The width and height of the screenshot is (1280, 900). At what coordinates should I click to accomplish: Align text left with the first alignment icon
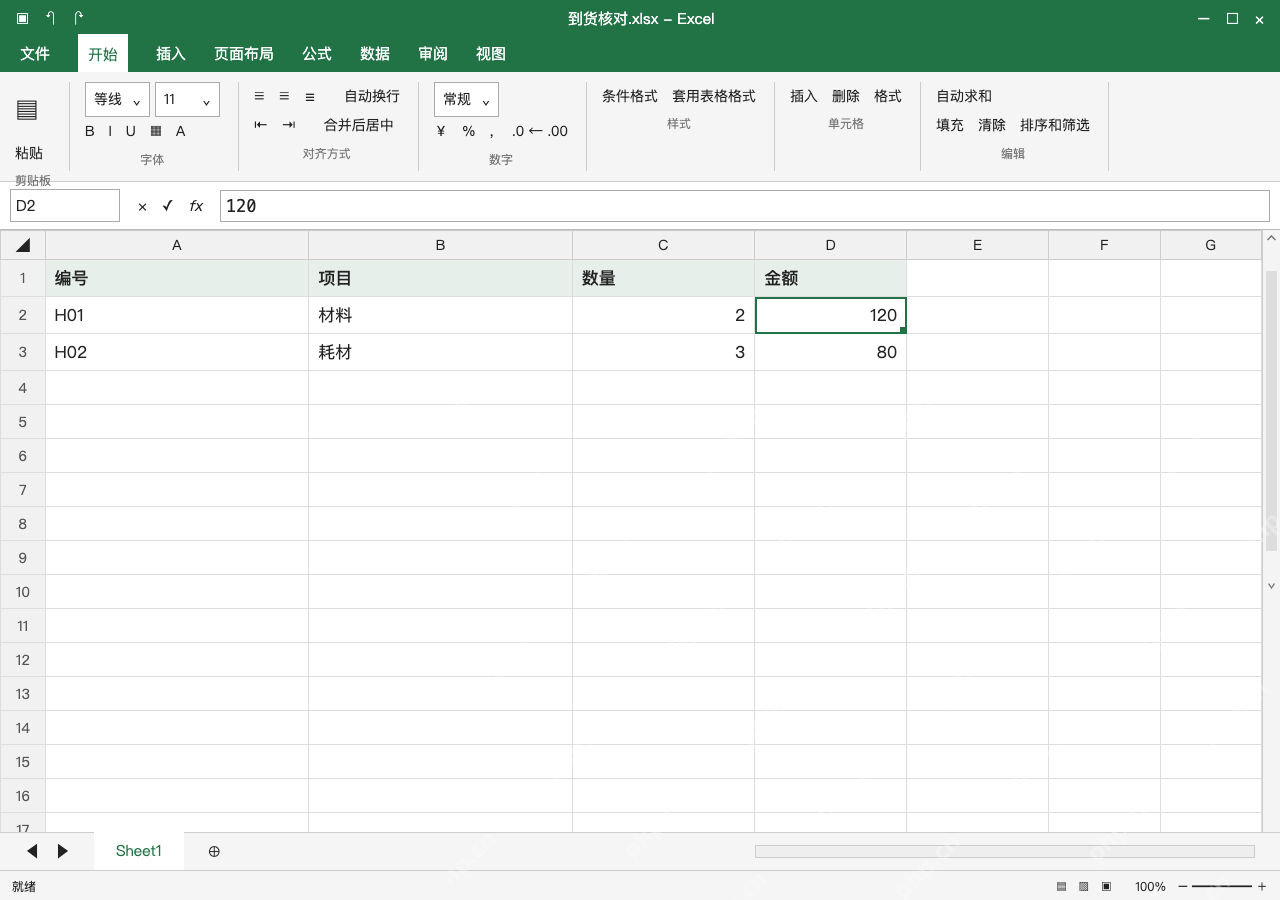click(259, 96)
